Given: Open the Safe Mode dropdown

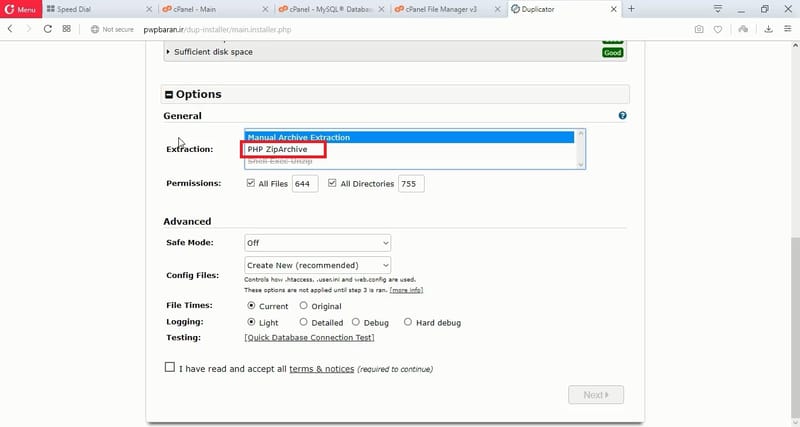Looking at the screenshot, I should (x=317, y=243).
